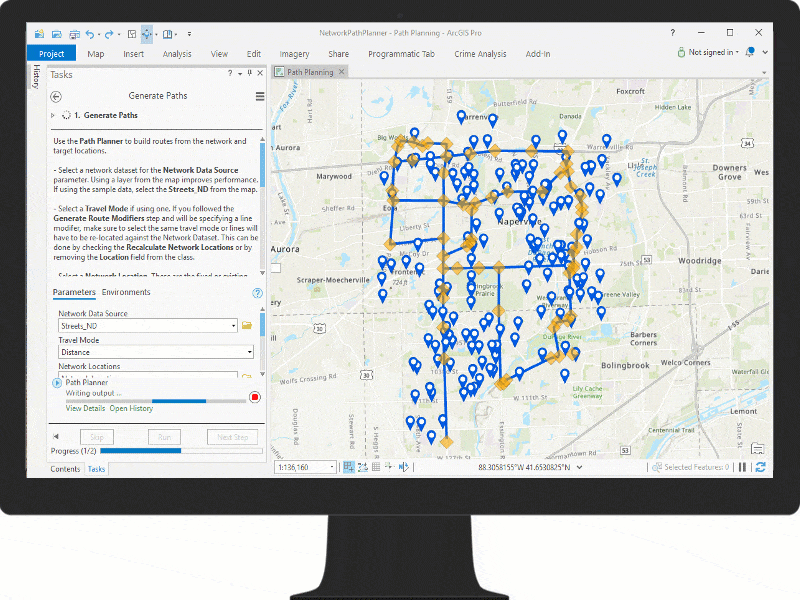Open the Share ribbon tab
The height and width of the screenshot is (600, 800).
tap(338, 54)
